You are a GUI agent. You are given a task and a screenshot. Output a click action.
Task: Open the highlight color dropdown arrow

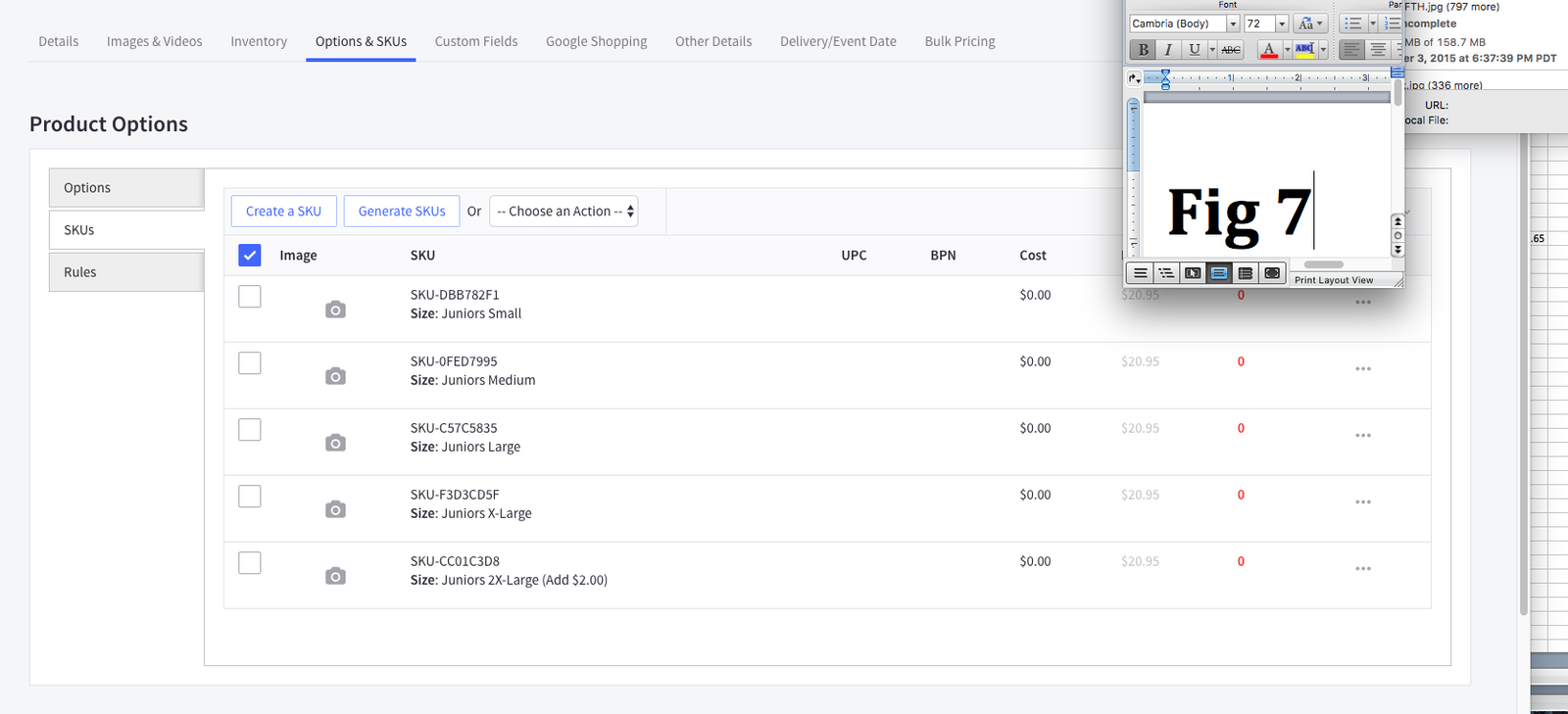tap(1323, 49)
